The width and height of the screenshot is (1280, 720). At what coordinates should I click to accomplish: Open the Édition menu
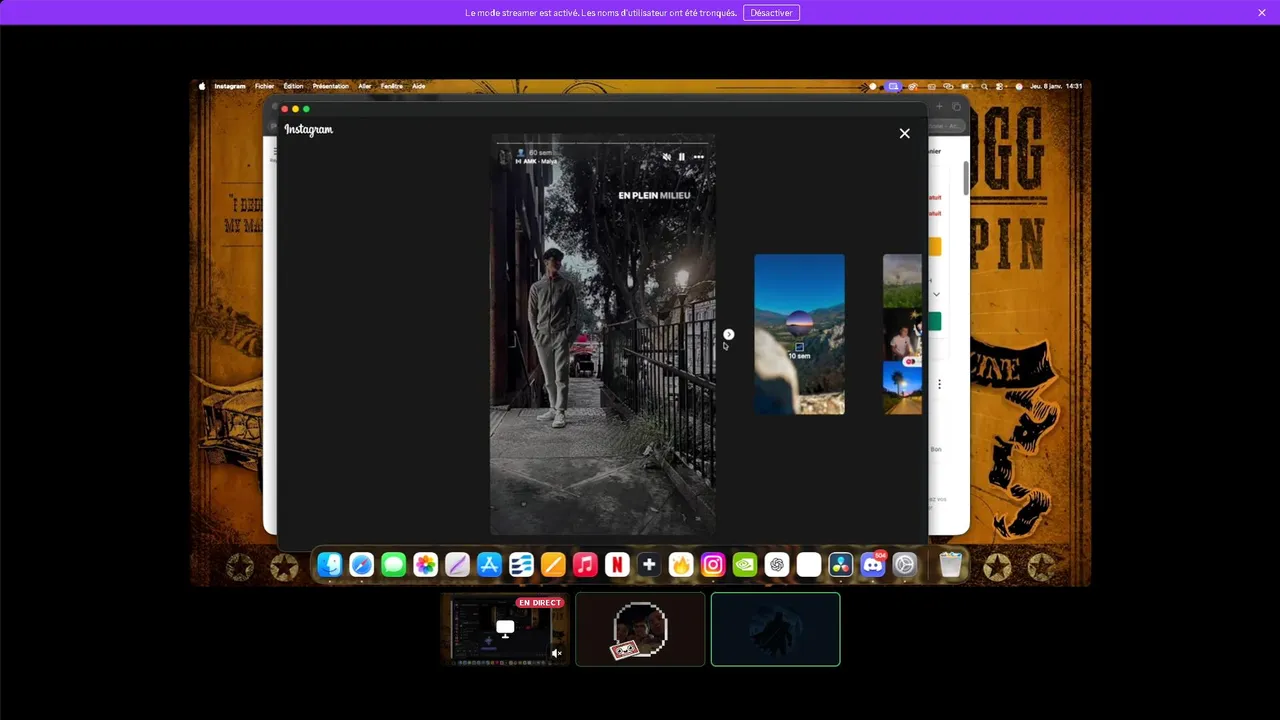(x=293, y=86)
